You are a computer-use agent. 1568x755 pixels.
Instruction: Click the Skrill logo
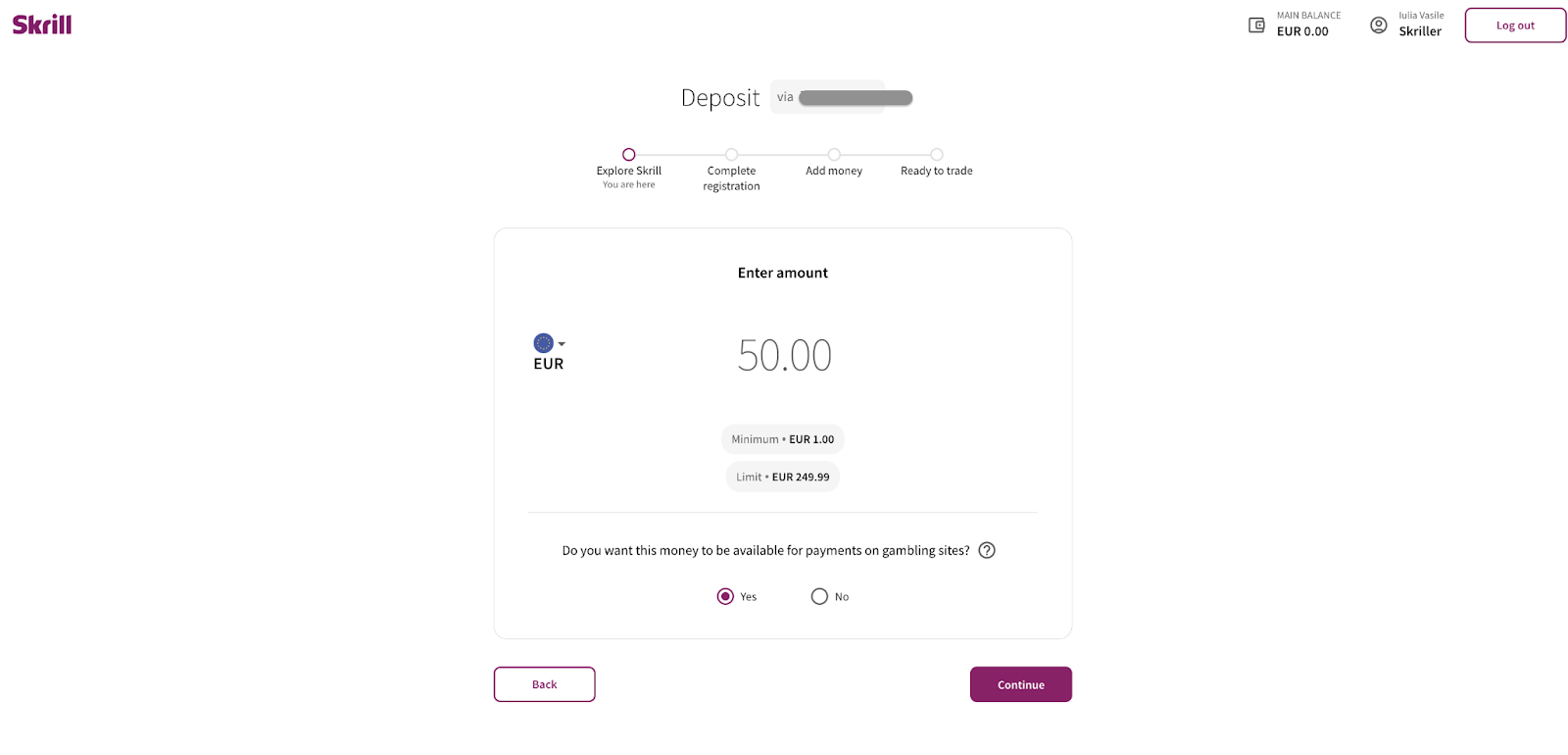pyautogui.click(x=42, y=25)
